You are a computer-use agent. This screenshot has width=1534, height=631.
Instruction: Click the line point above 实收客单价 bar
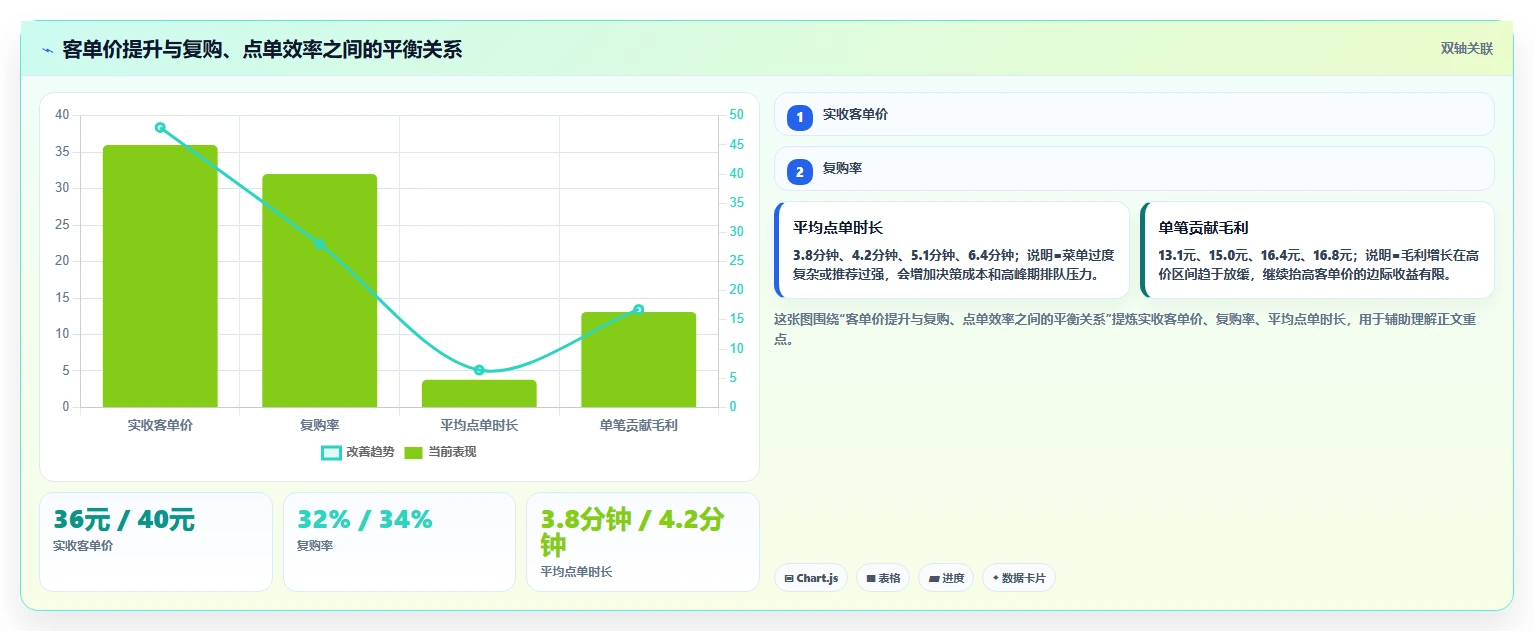click(160, 127)
